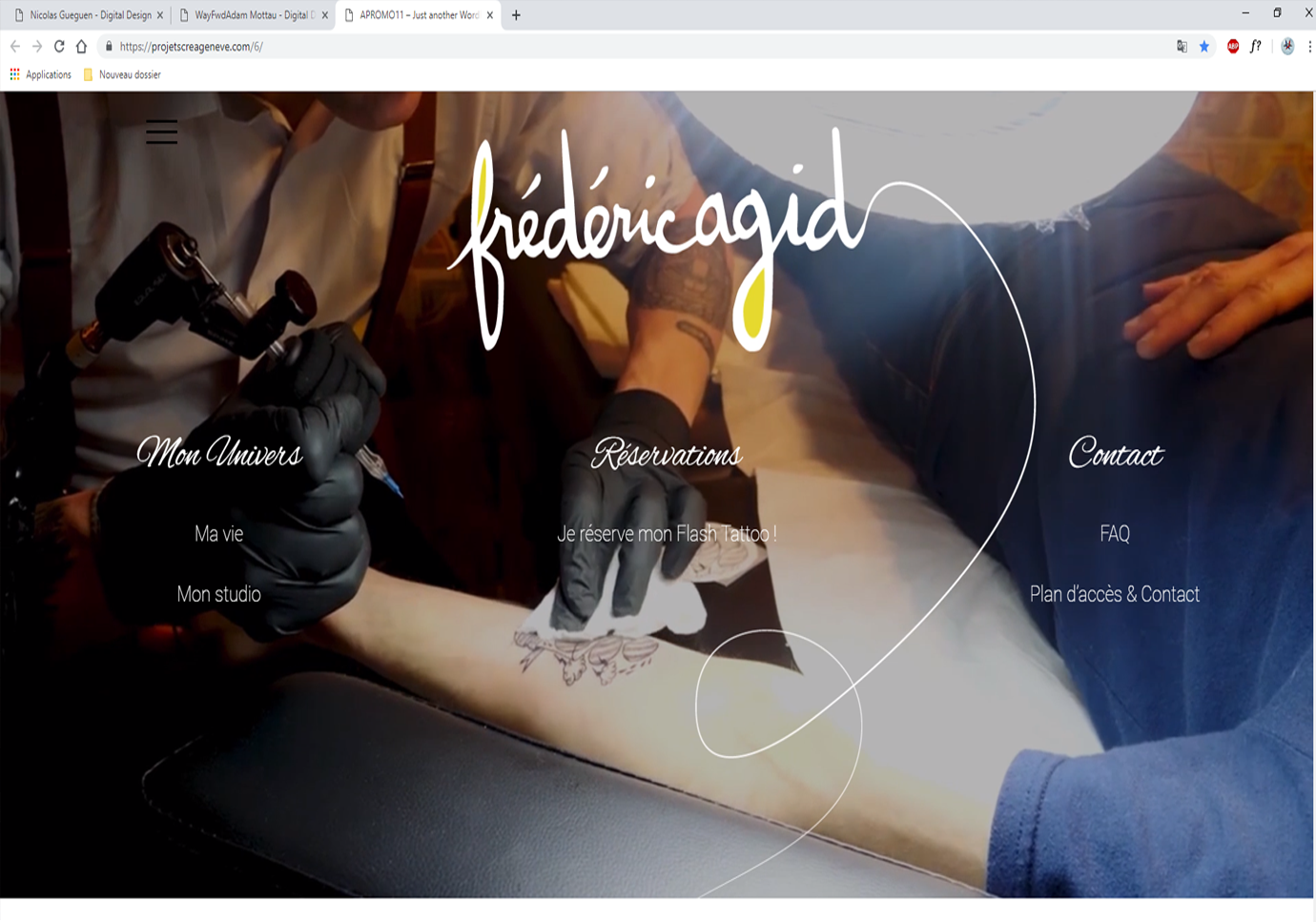Open a new tab with plus button
This screenshot has width=1316, height=922.
tap(516, 15)
